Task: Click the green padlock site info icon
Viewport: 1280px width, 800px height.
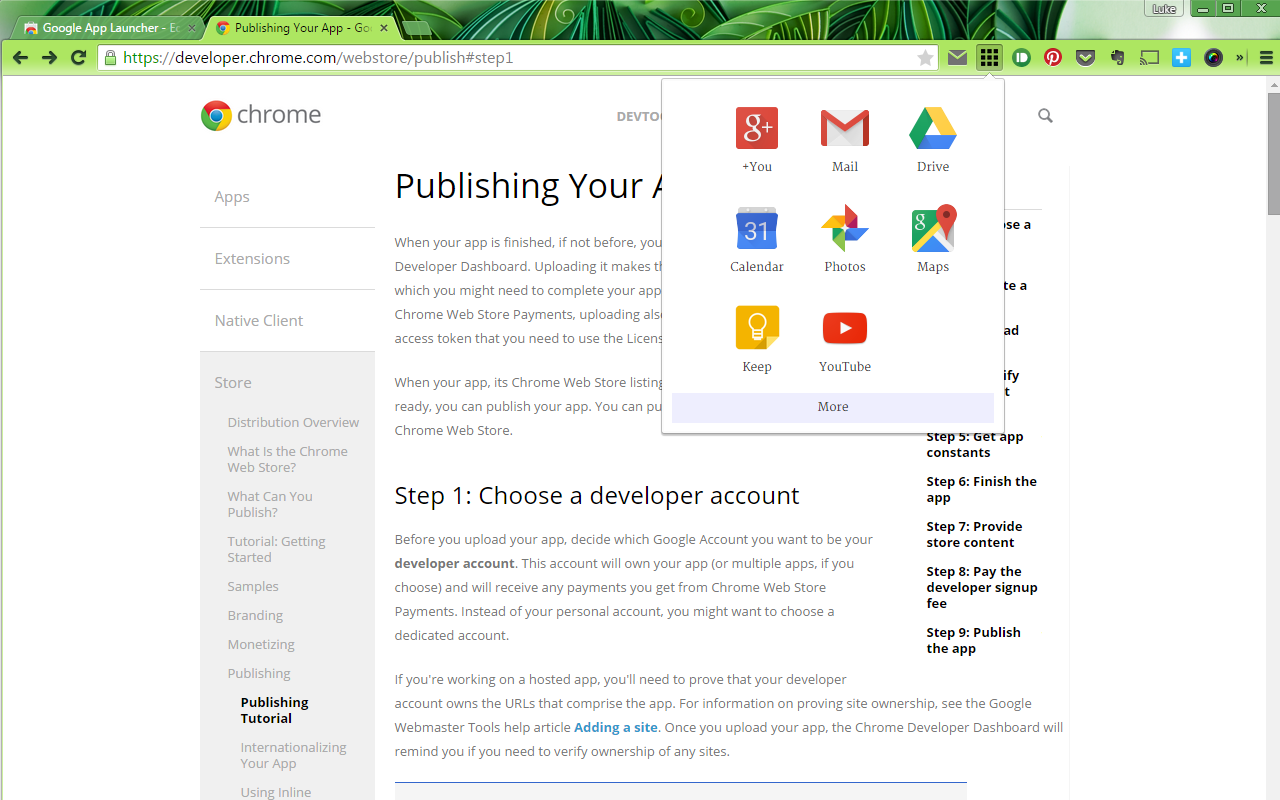Action: (x=110, y=58)
